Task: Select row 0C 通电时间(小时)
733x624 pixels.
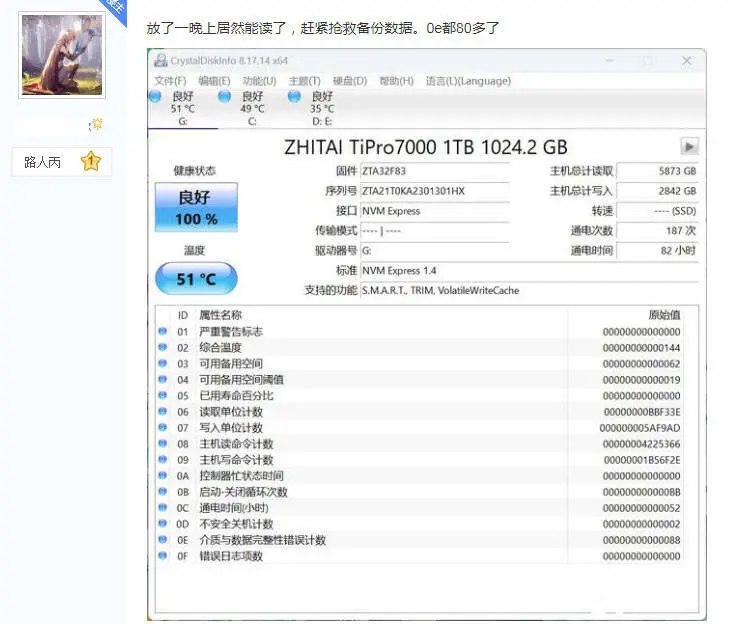Action: 419,508
